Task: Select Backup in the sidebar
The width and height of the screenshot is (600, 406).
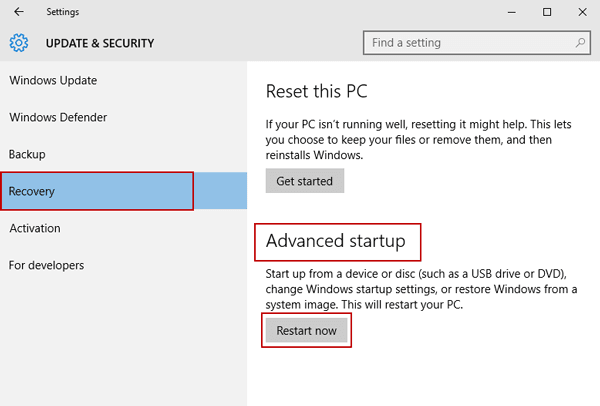Action: point(27,154)
